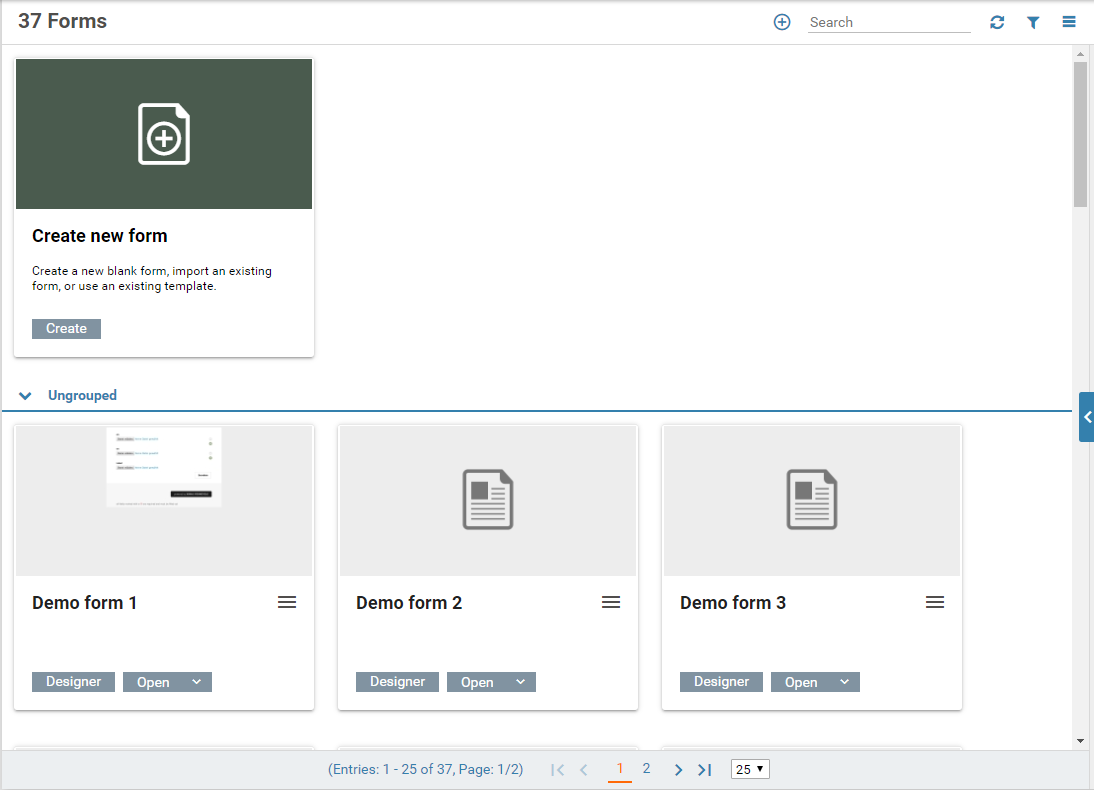Screen dimensions: 1094x790
Task: Open Demo form 1 hamburger menu
Action: coord(287,602)
